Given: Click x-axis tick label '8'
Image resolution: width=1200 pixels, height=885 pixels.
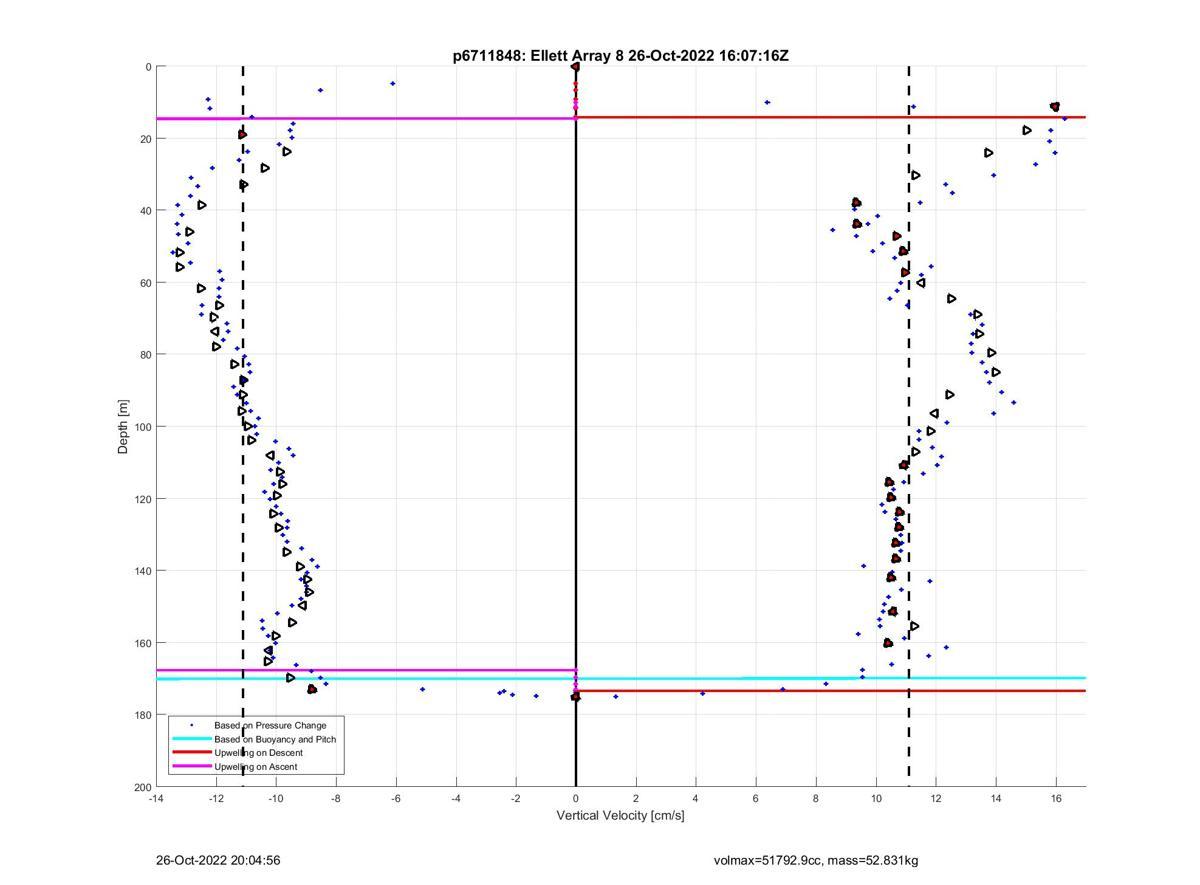Looking at the screenshot, I should coord(816,798).
